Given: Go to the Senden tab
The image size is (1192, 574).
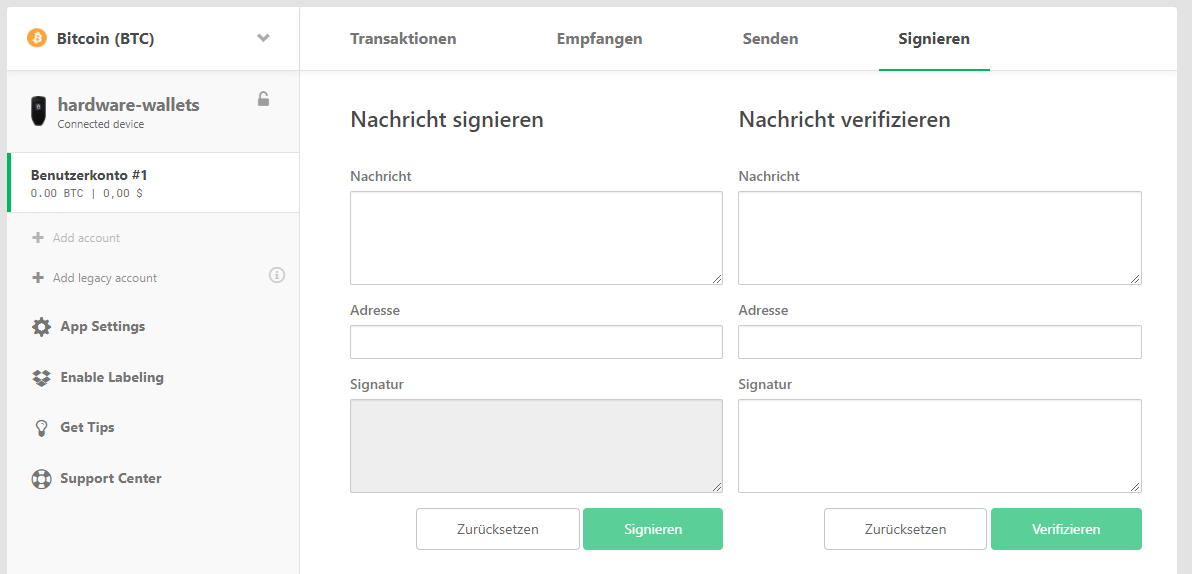Looking at the screenshot, I should pyautogui.click(x=770, y=39).
